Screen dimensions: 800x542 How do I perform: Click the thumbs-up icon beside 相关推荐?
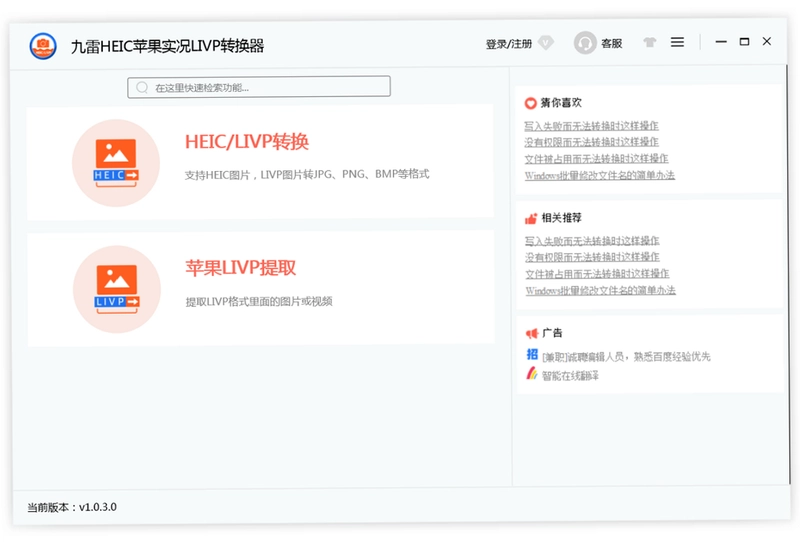(x=531, y=218)
